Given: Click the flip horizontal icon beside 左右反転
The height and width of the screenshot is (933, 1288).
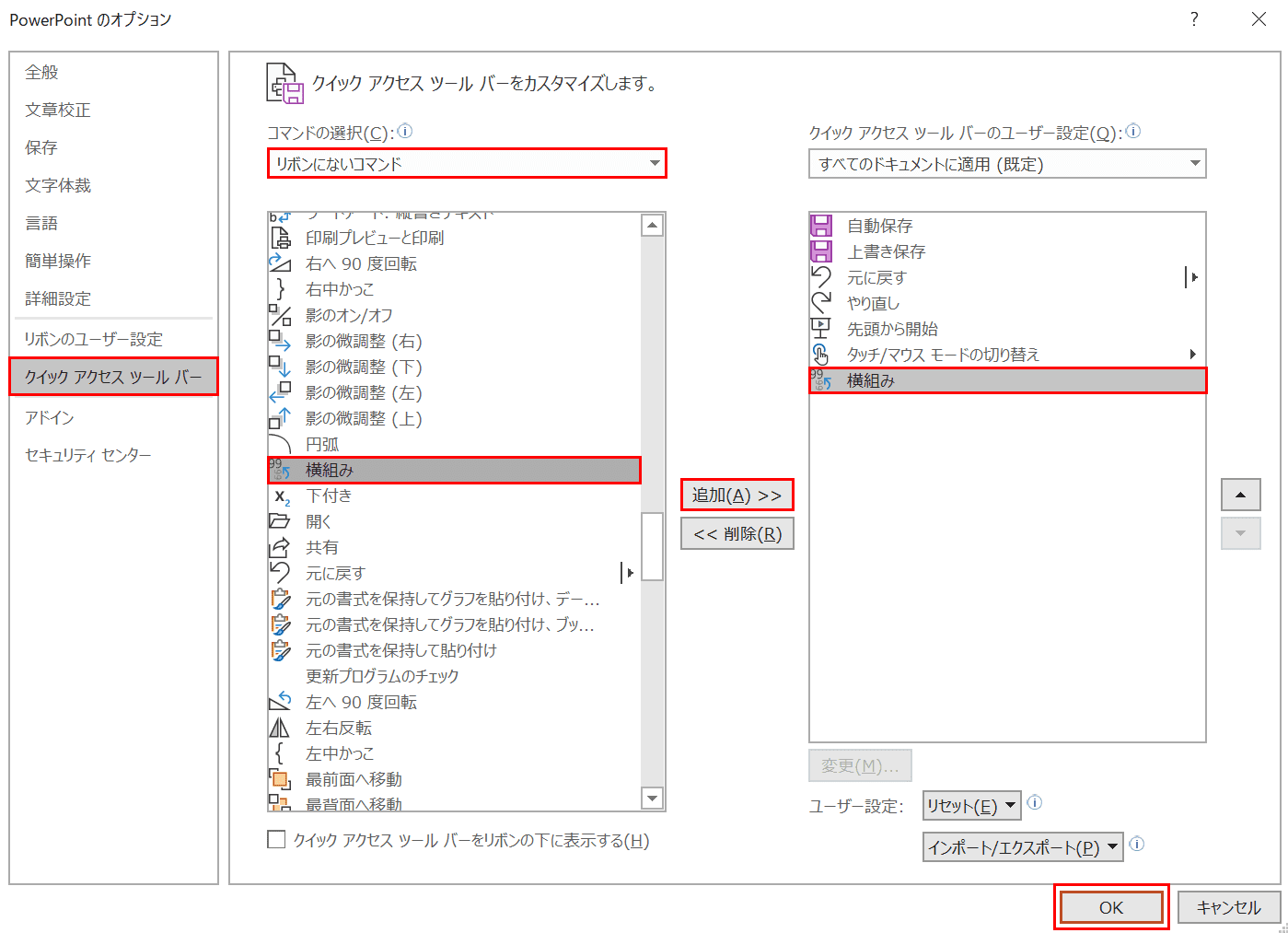Looking at the screenshot, I should tap(280, 728).
